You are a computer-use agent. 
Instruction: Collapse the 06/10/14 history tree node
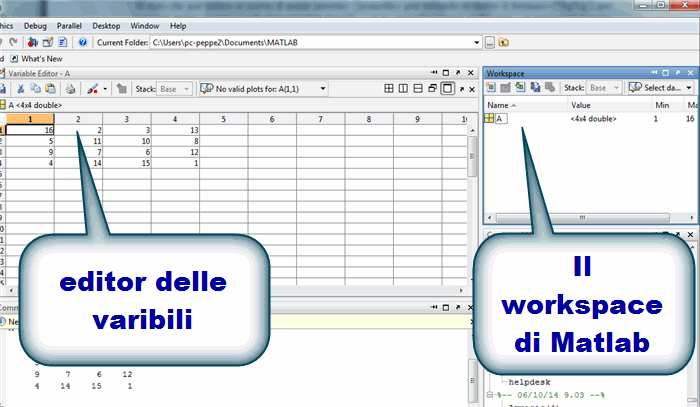tap(490, 395)
